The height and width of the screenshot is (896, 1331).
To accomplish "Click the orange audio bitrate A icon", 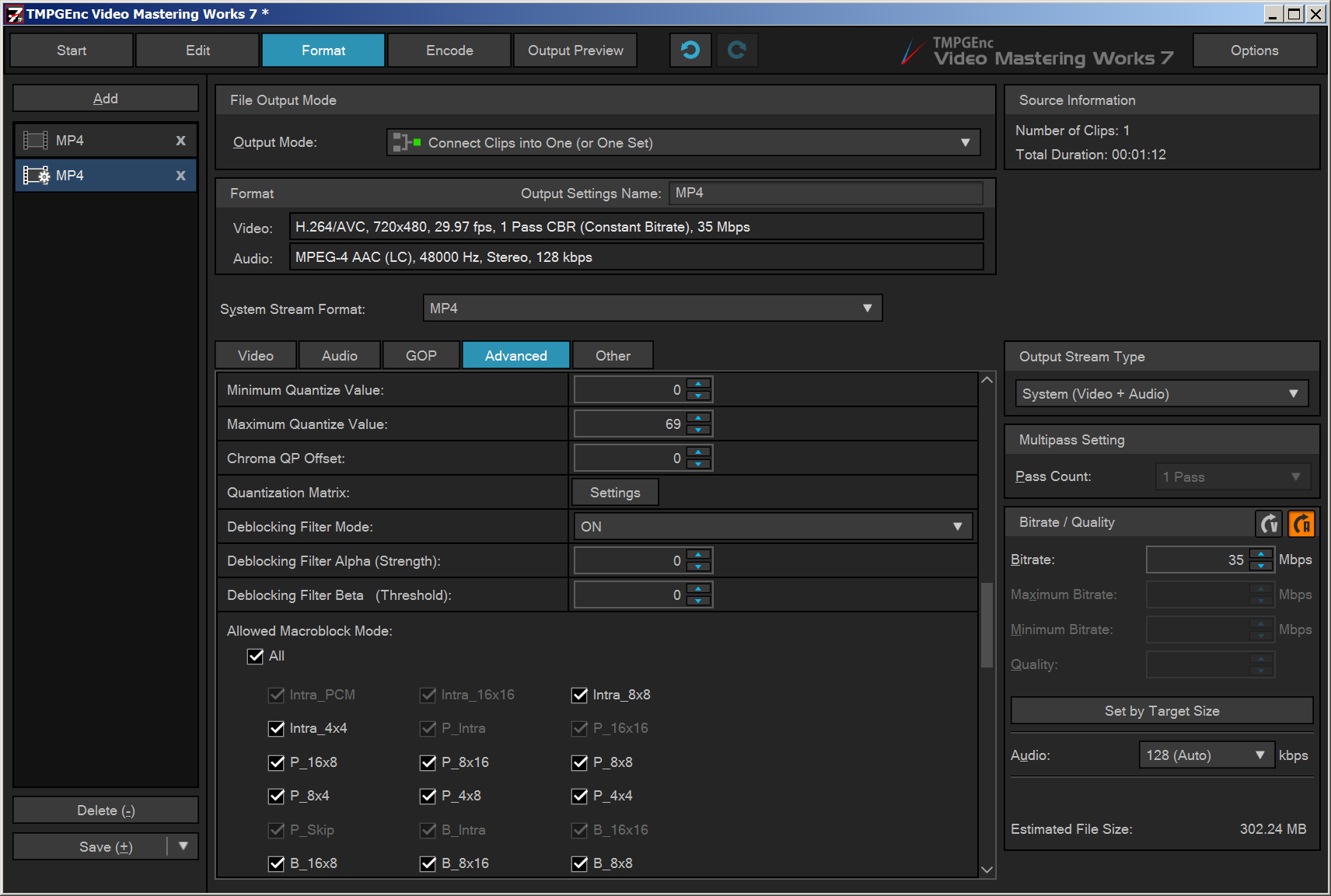I will click(x=1301, y=524).
